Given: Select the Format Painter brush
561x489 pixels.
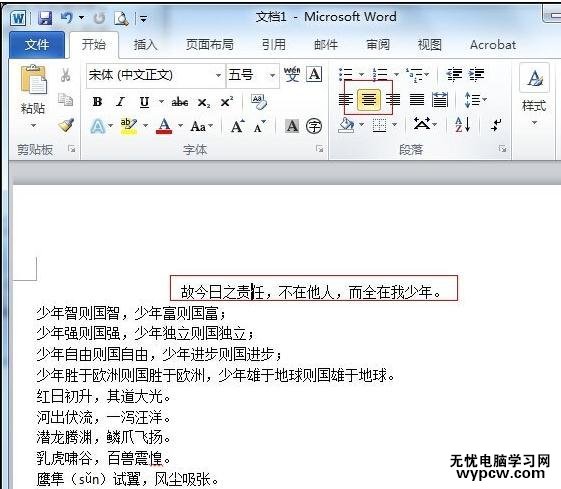Looking at the screenshot, I should (x=66, y=125).
